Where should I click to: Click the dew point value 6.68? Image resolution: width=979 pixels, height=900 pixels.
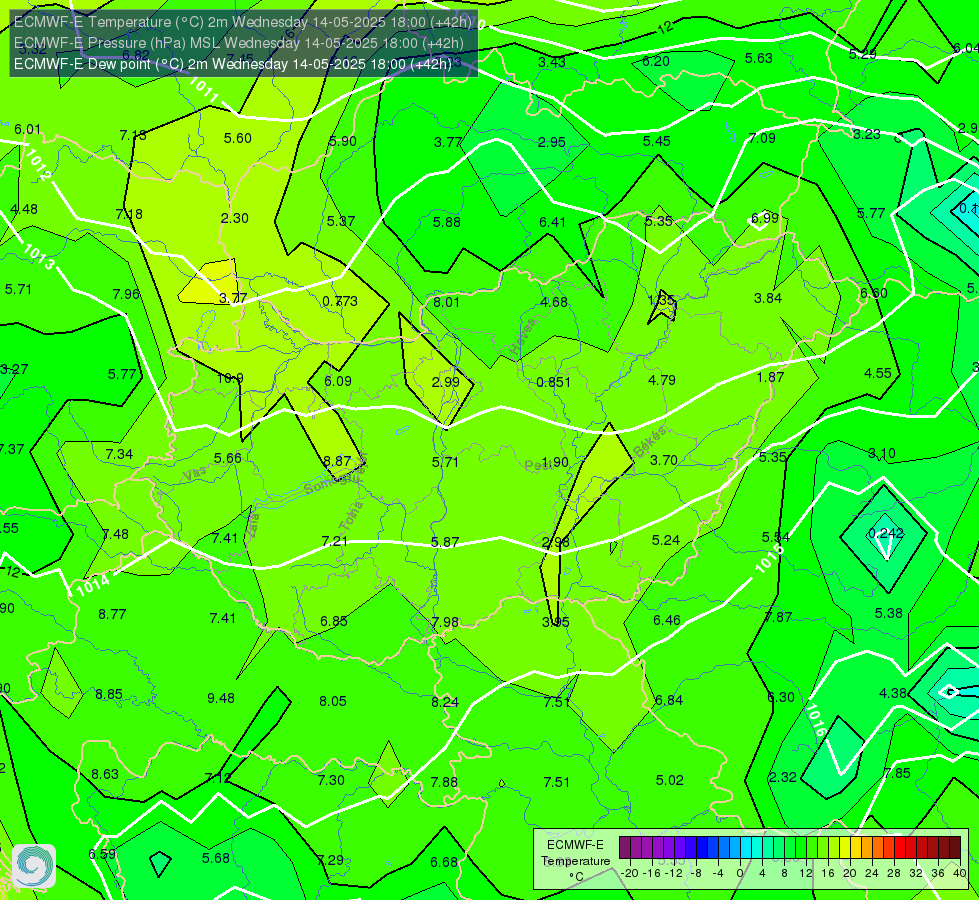pyautogui.click(x=444, y=862)
